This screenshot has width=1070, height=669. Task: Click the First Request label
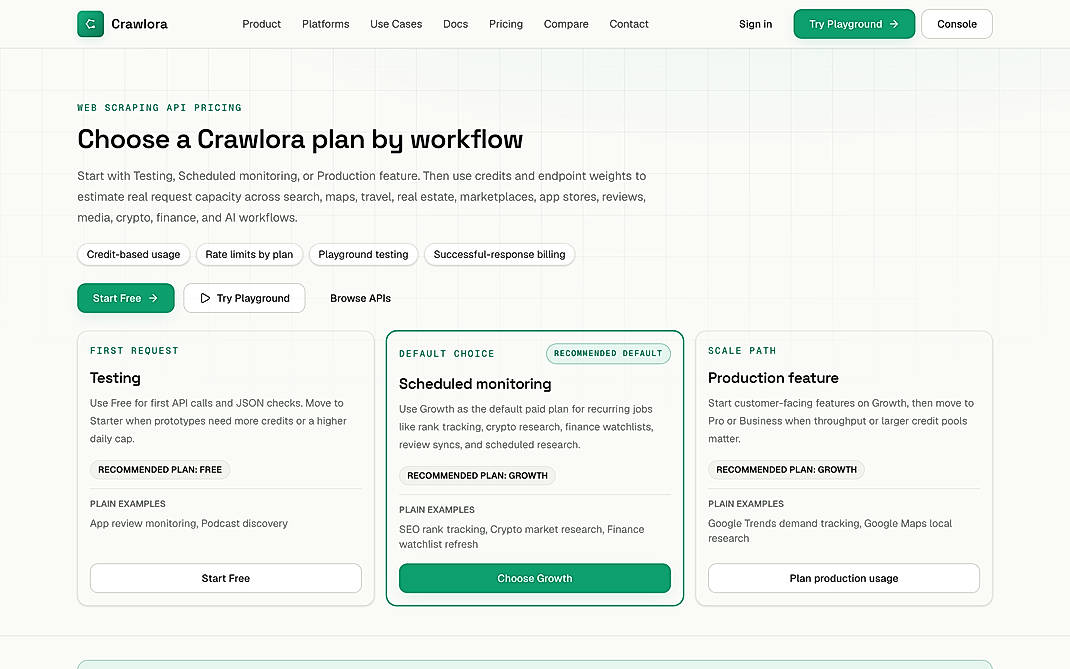(134, 351)
